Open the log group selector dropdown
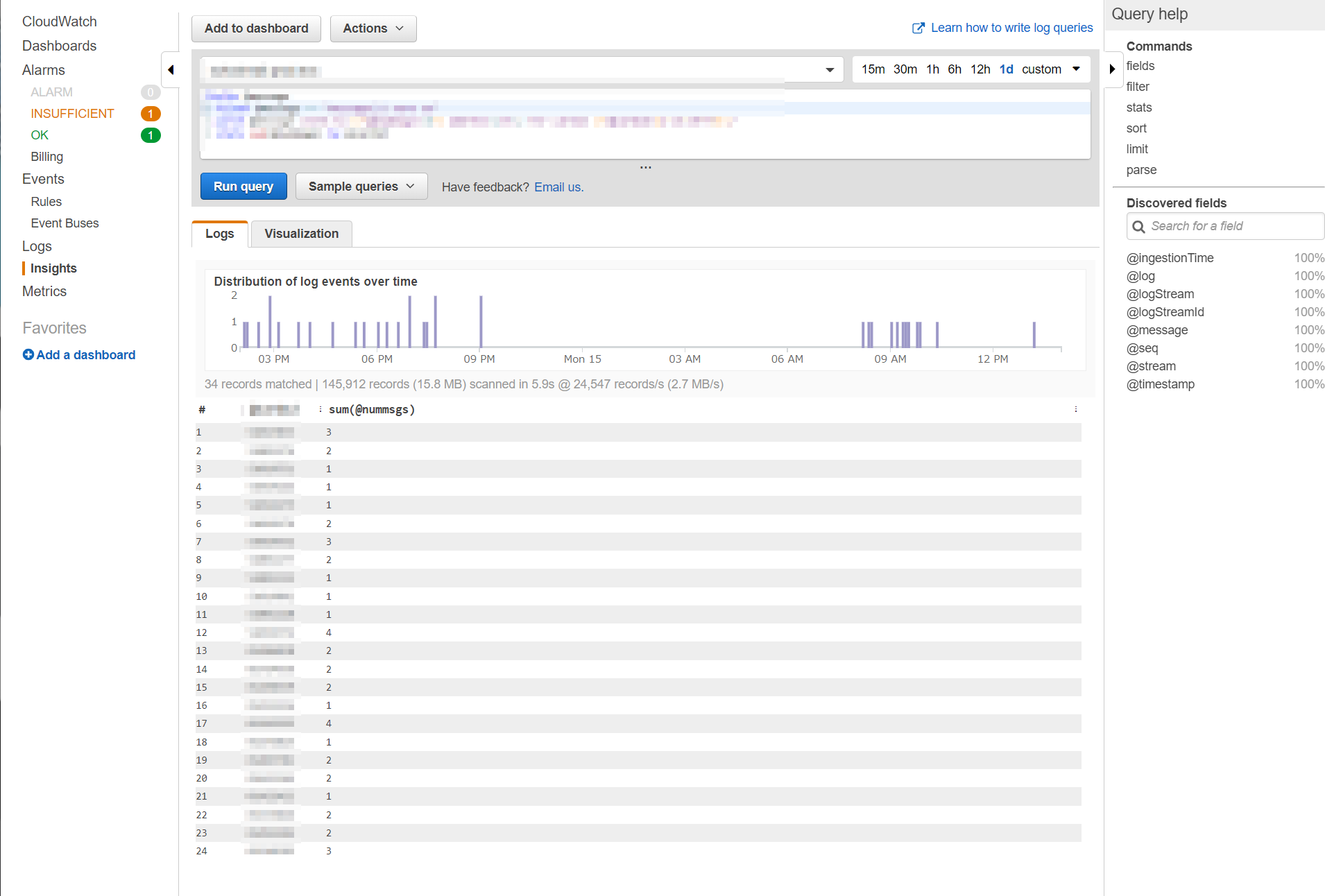The height and width of the screenshot is (896, 1325). [830, 70]
